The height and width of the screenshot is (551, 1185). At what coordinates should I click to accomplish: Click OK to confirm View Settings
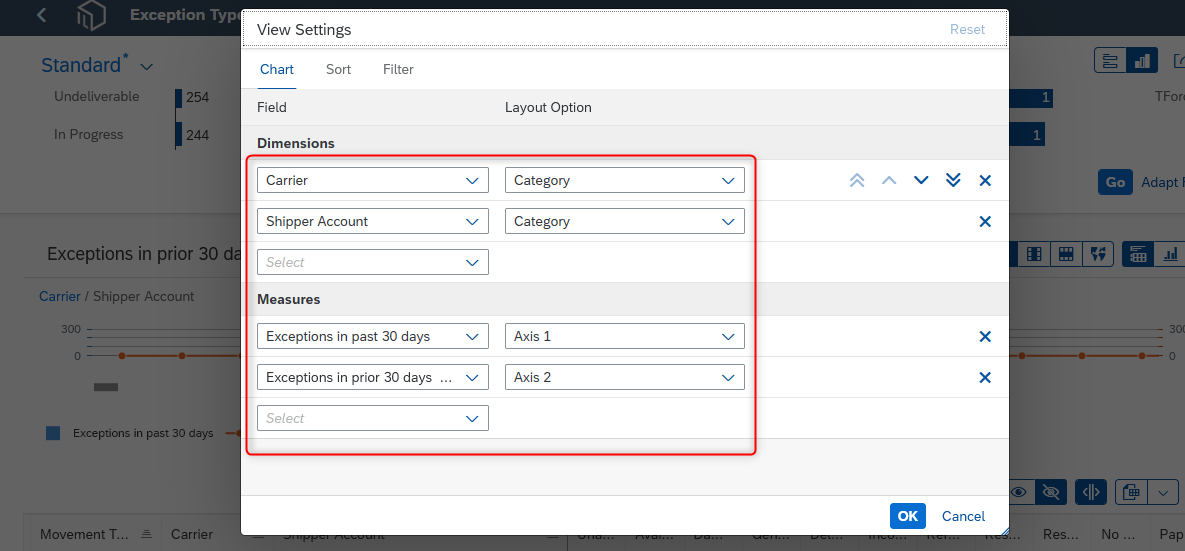pyautogui.click(x=908, y=516)
